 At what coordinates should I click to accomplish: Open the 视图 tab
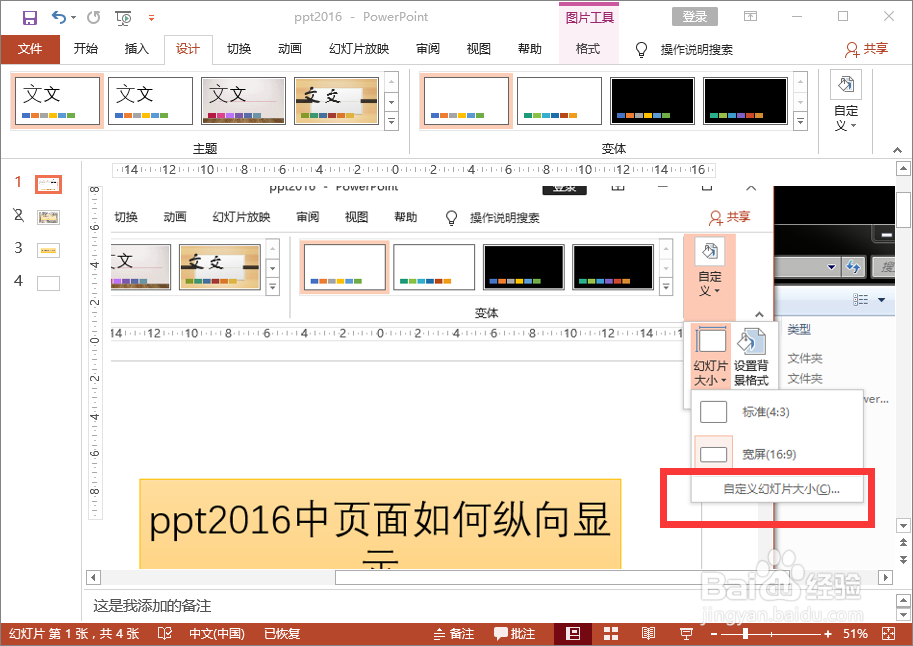479,49
